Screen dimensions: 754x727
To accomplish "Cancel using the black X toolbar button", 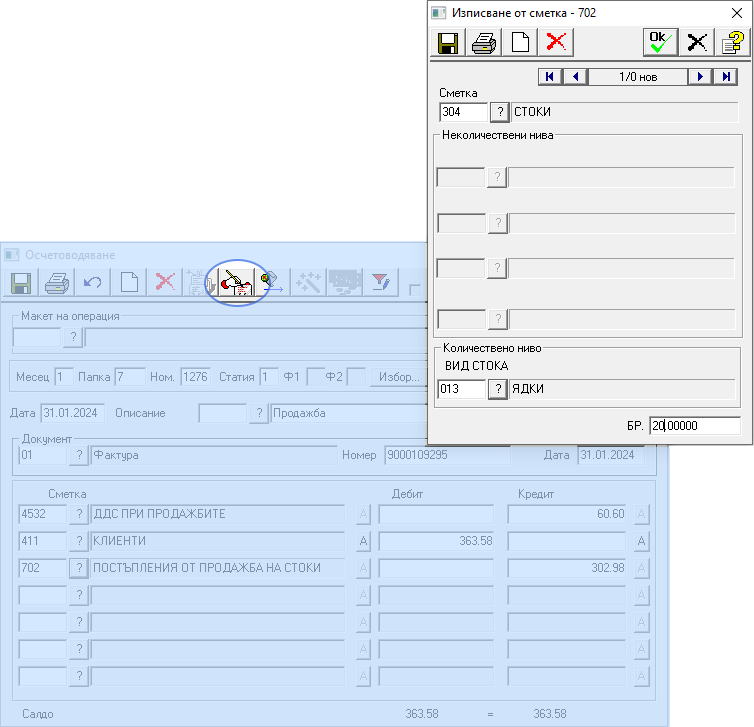I will [697, 42].
